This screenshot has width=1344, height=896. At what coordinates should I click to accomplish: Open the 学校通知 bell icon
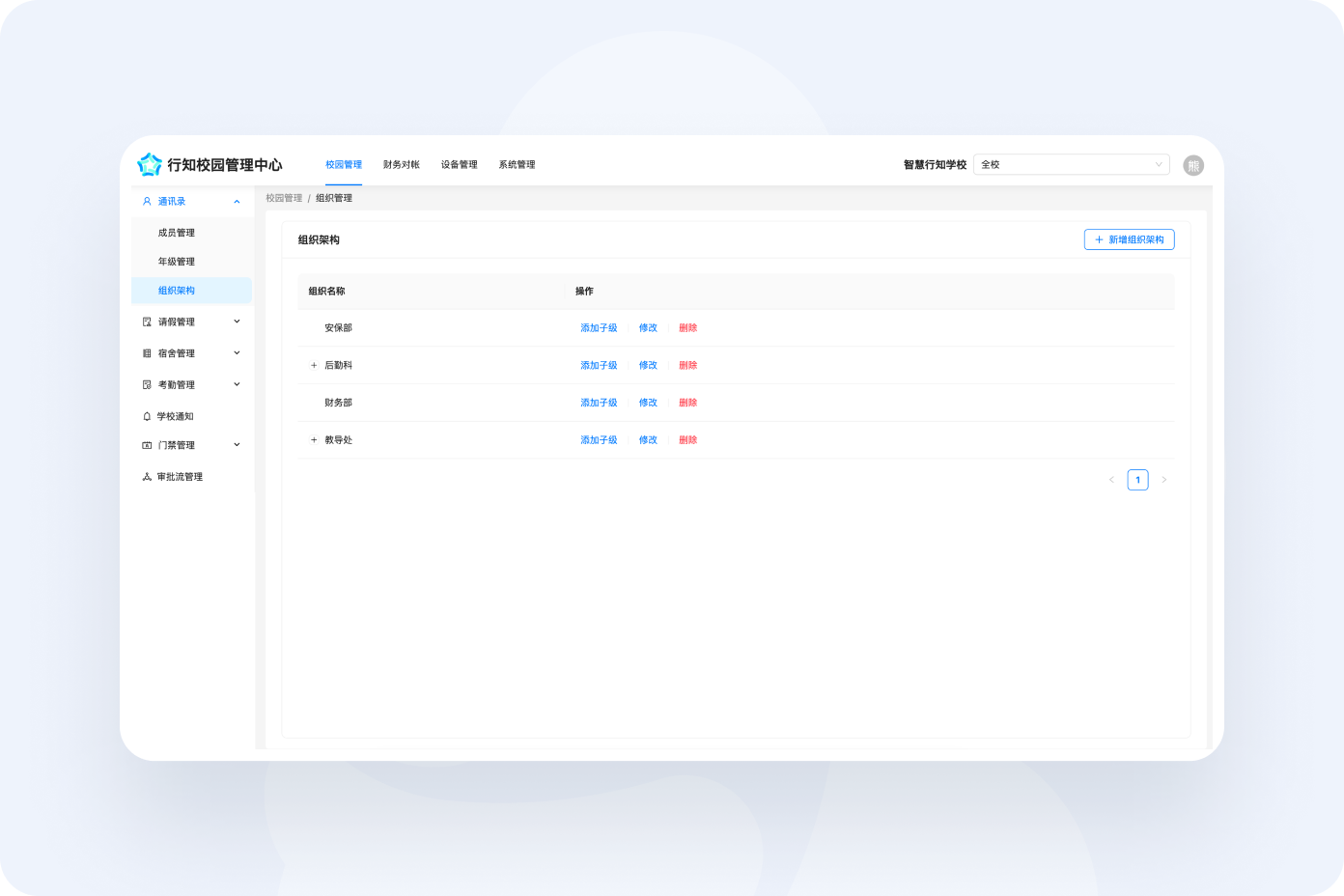pyautogui.click(x=146, y=415)
